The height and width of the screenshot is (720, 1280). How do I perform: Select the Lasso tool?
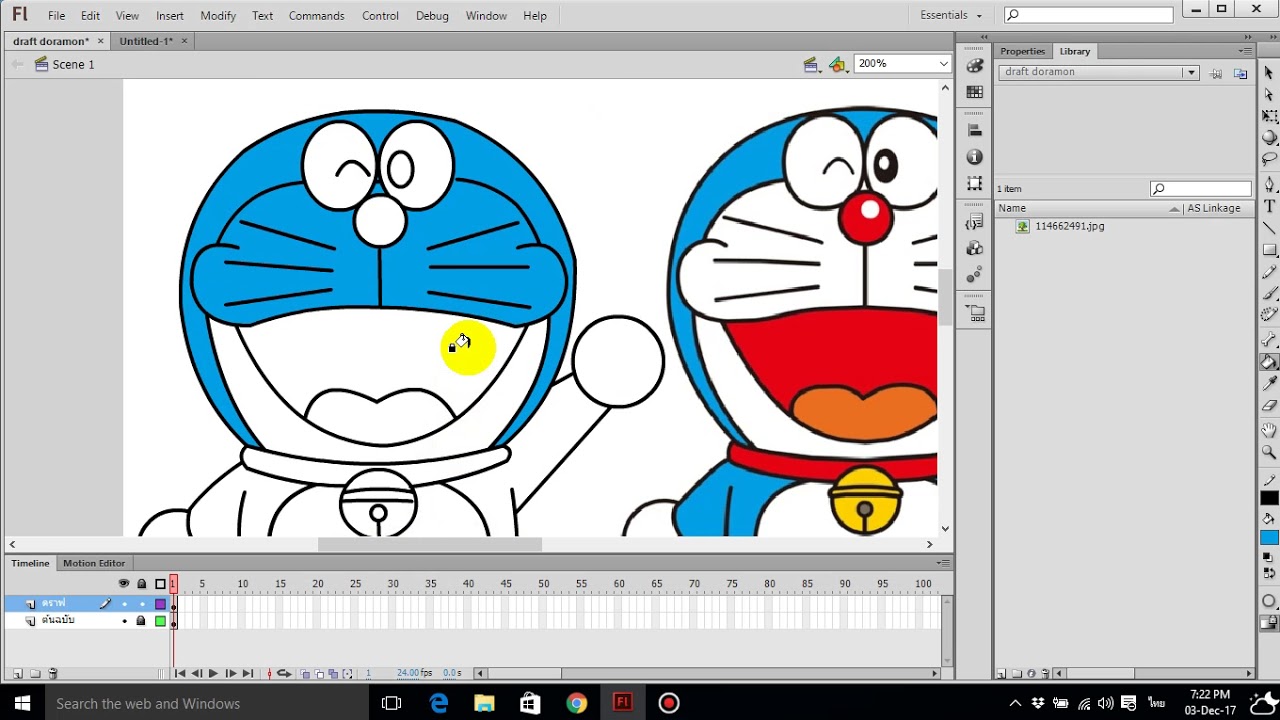(x=1269, y=160)
